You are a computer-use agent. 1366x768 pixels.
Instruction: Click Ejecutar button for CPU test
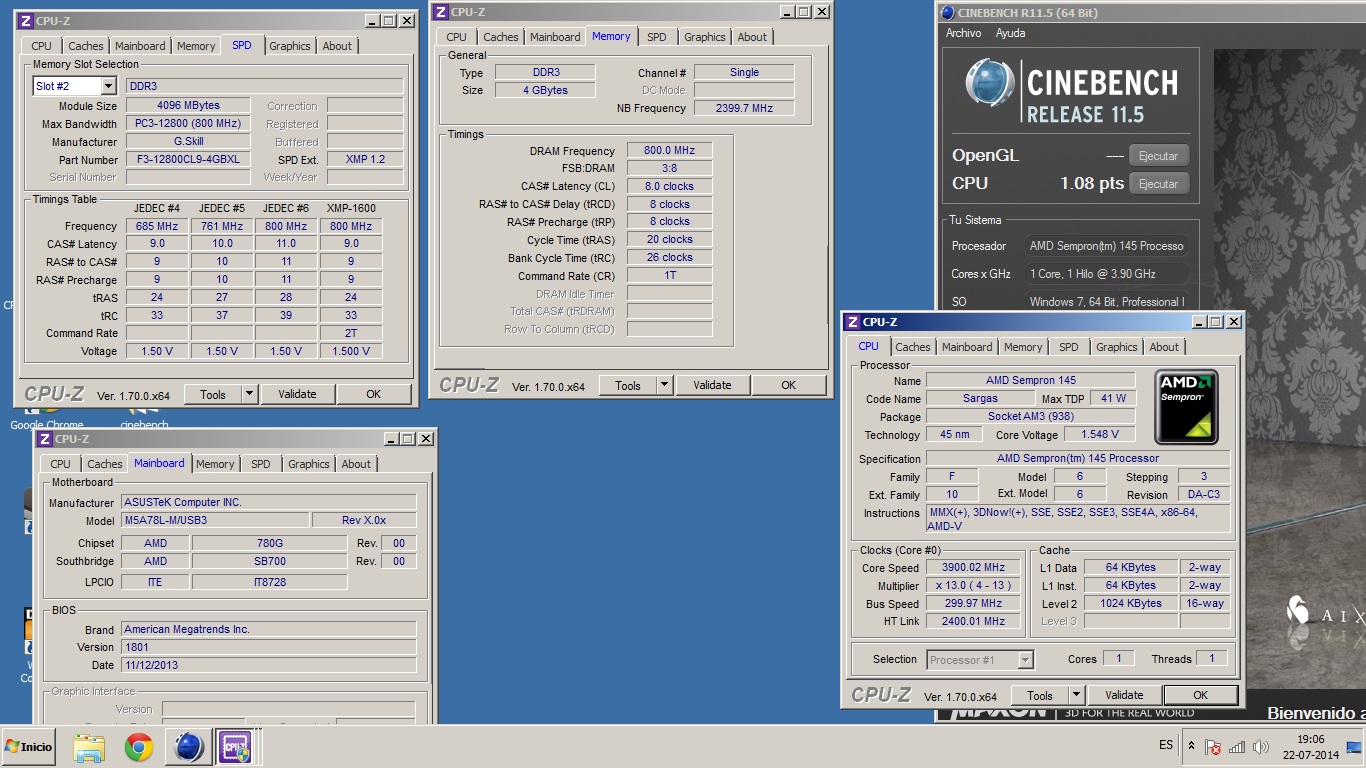point(1159,184)
